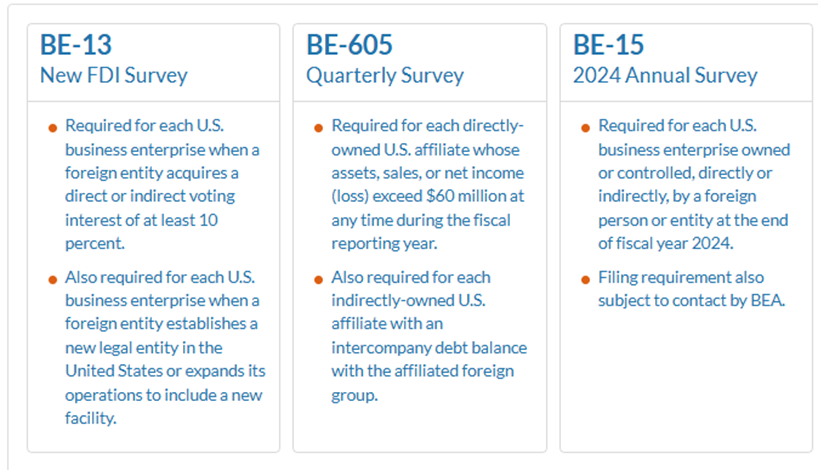This screenshot has width=818, height=470.
Task: Click the Quarterly Survey subtitle
Action: click(x=385, y=75)
